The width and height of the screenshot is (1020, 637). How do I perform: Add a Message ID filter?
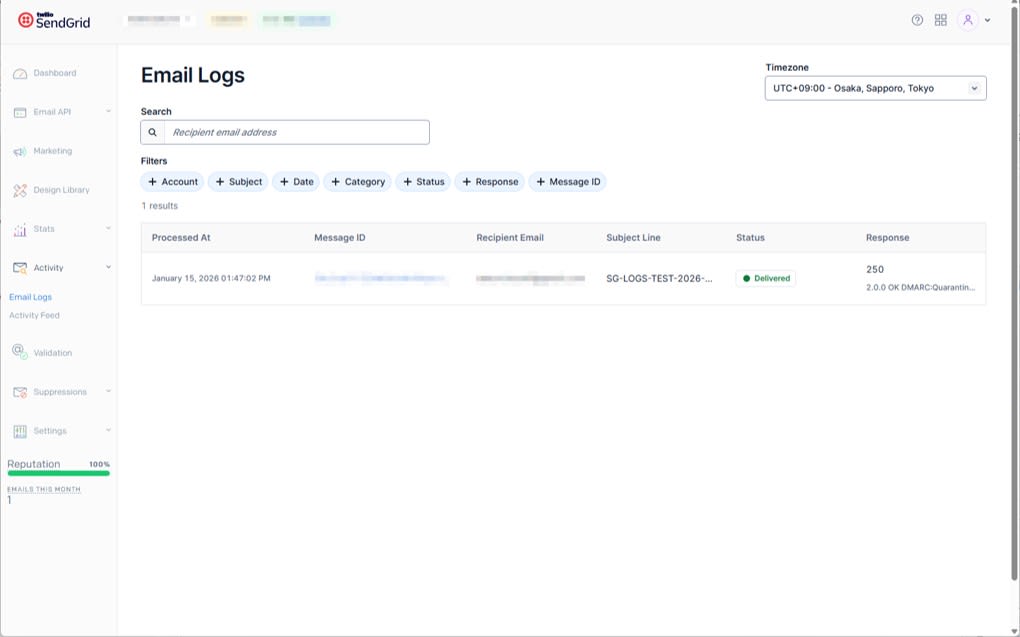click(x=568, y=181)
